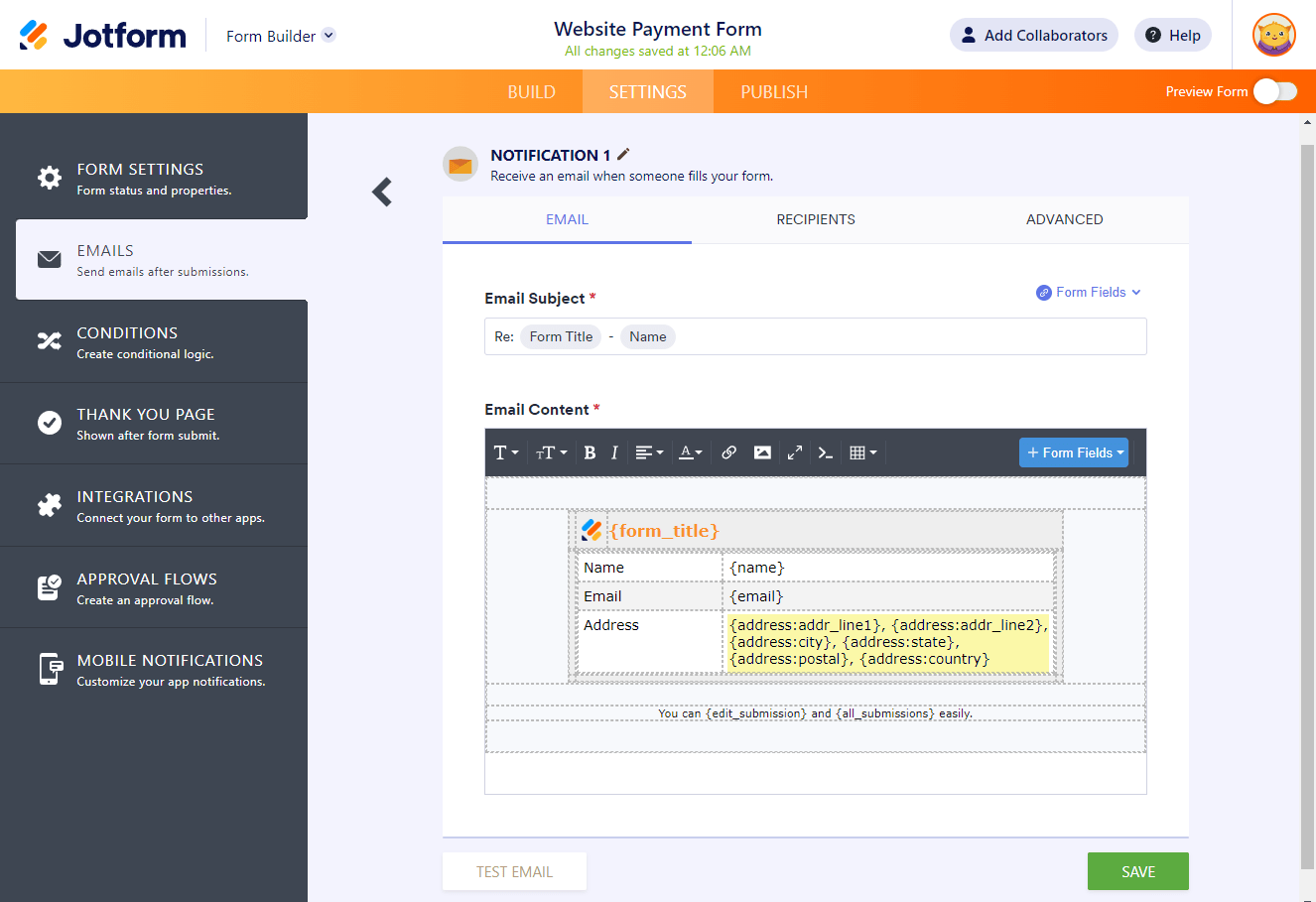Screen dimensions: 1316x902
Task: Switch to the Recipients tab
Action: (x=815, y=219)
